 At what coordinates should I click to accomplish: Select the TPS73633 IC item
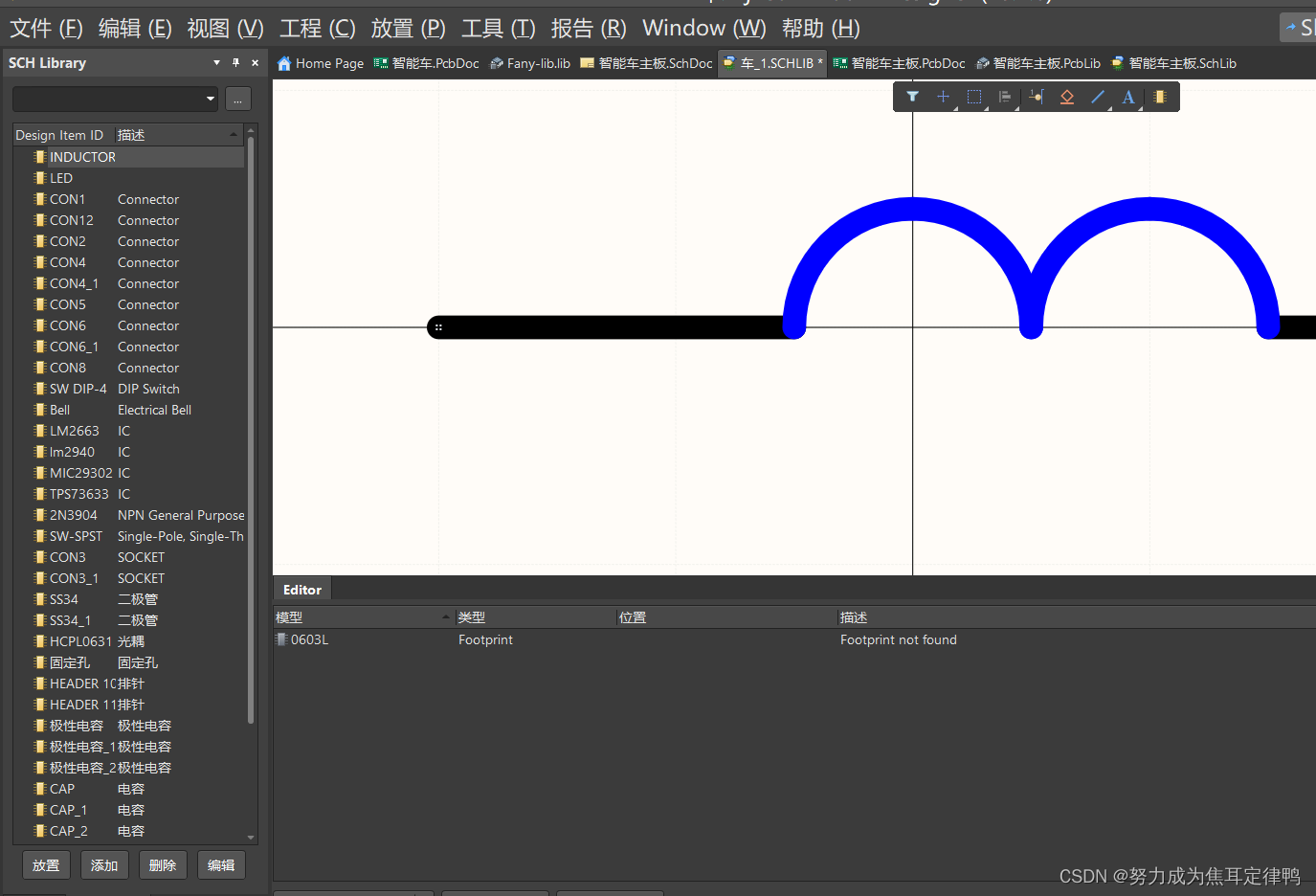coord(129,494)
